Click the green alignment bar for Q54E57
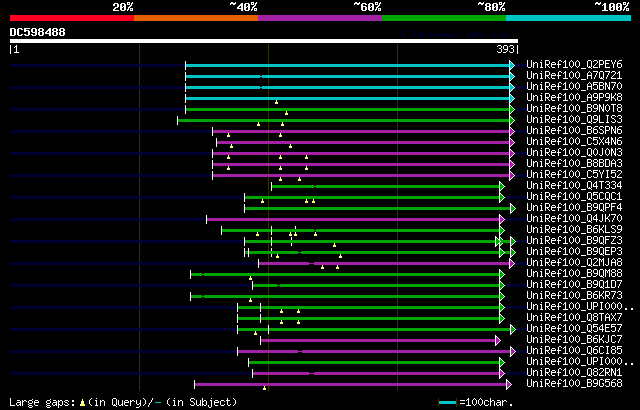Image resolution: width=640 pixels, height=410 pixels. pos(374,330)
